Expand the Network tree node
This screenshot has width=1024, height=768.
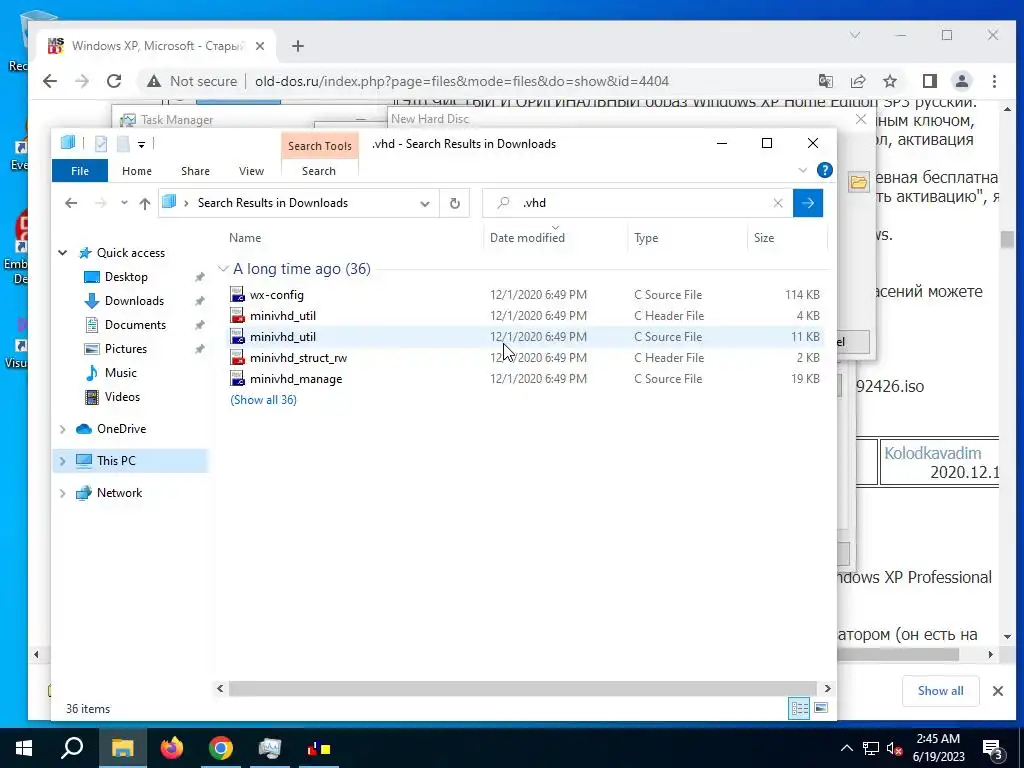63,493
